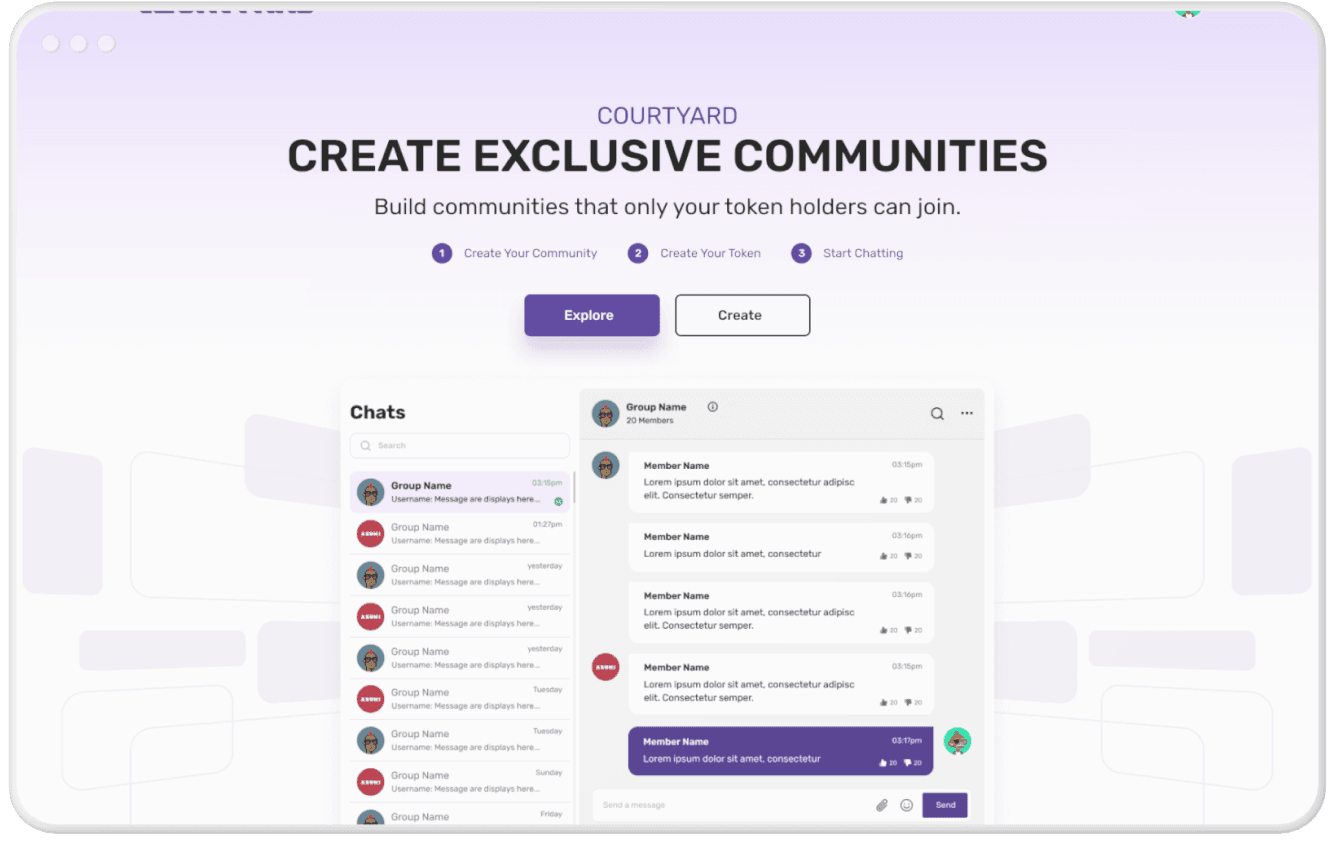Open search in the chat header
Image resolution: width=1335 pixels, height=852 pixels.
pos(937,414)
